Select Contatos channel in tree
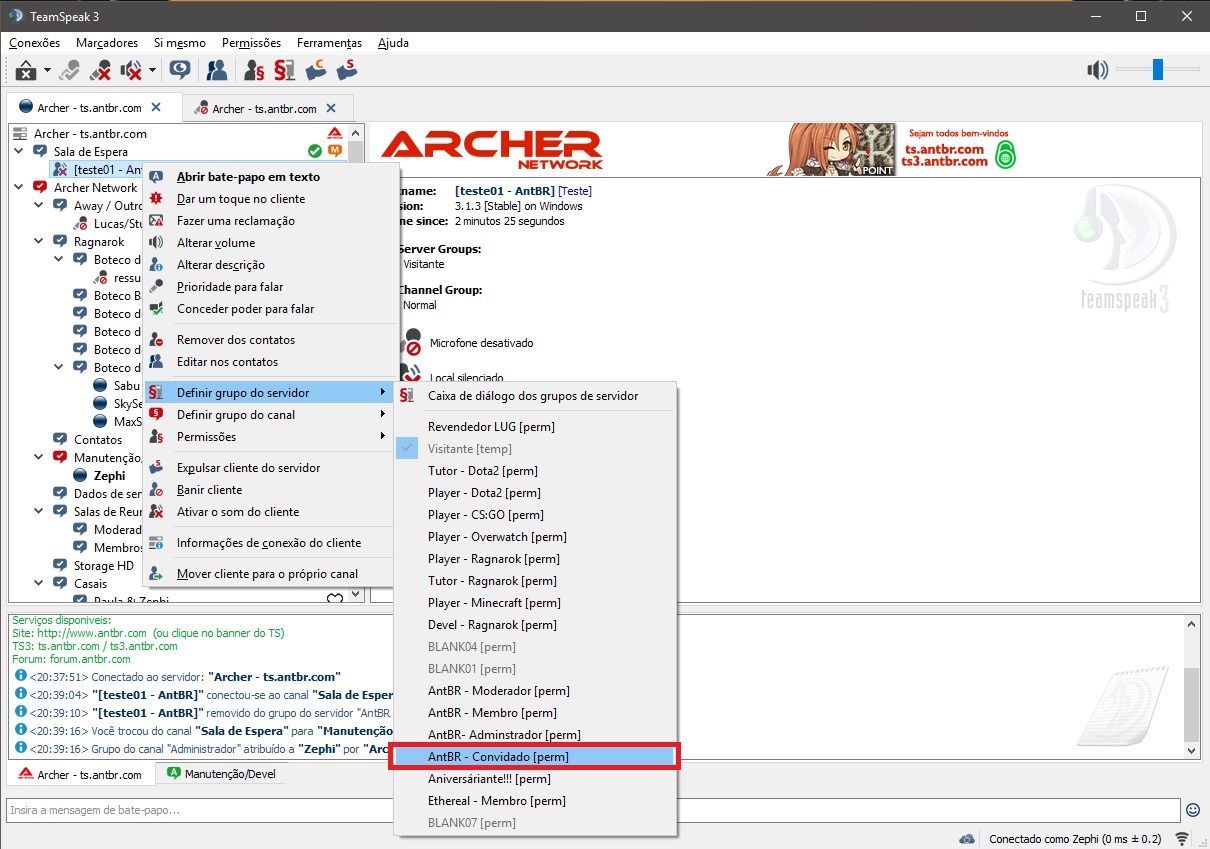Image resolution: width=1210 pixels, height=849 pixels. 98,439
